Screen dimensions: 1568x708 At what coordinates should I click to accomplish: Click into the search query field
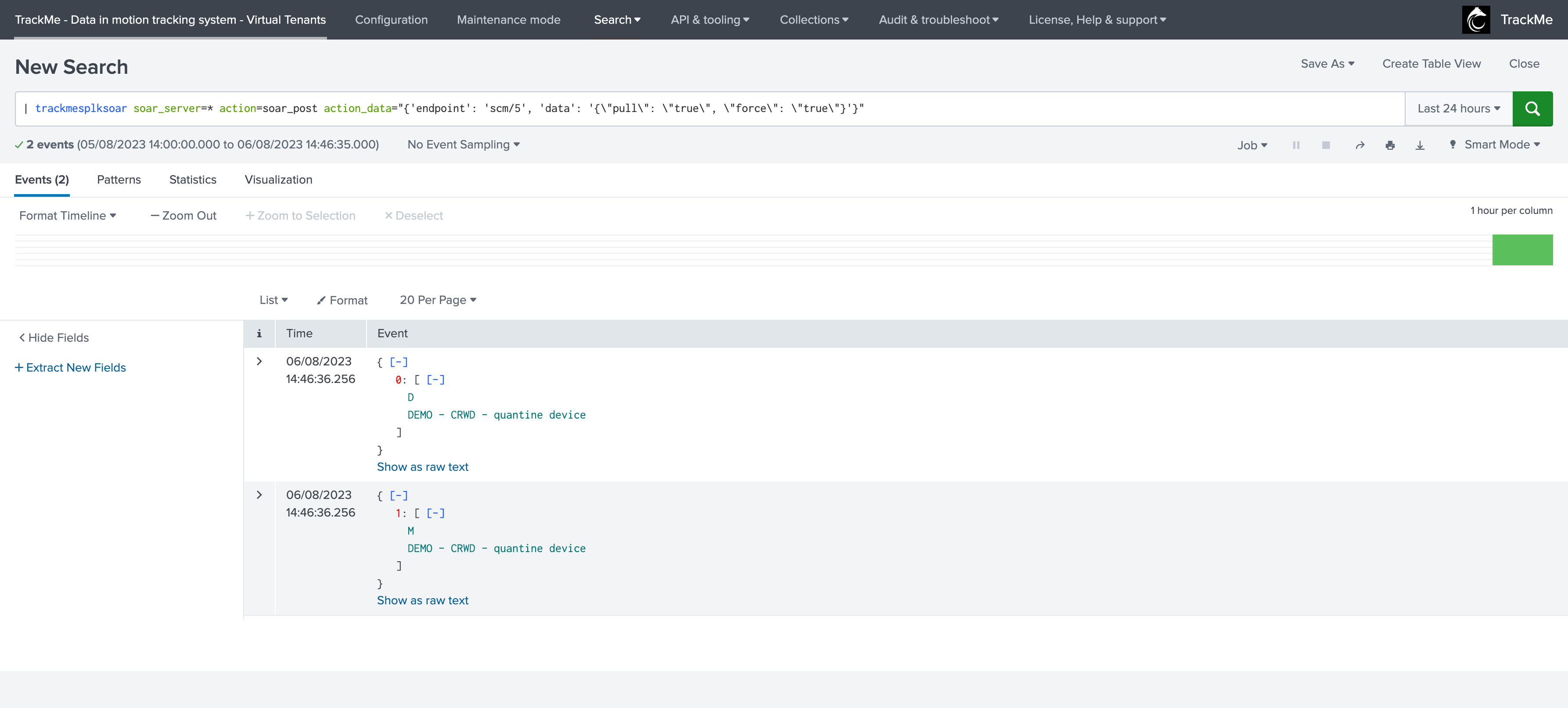click(710, 108)
